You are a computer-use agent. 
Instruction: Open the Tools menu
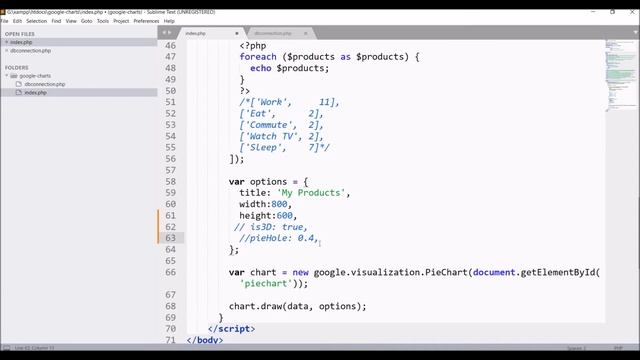click(x=103, y=21)
